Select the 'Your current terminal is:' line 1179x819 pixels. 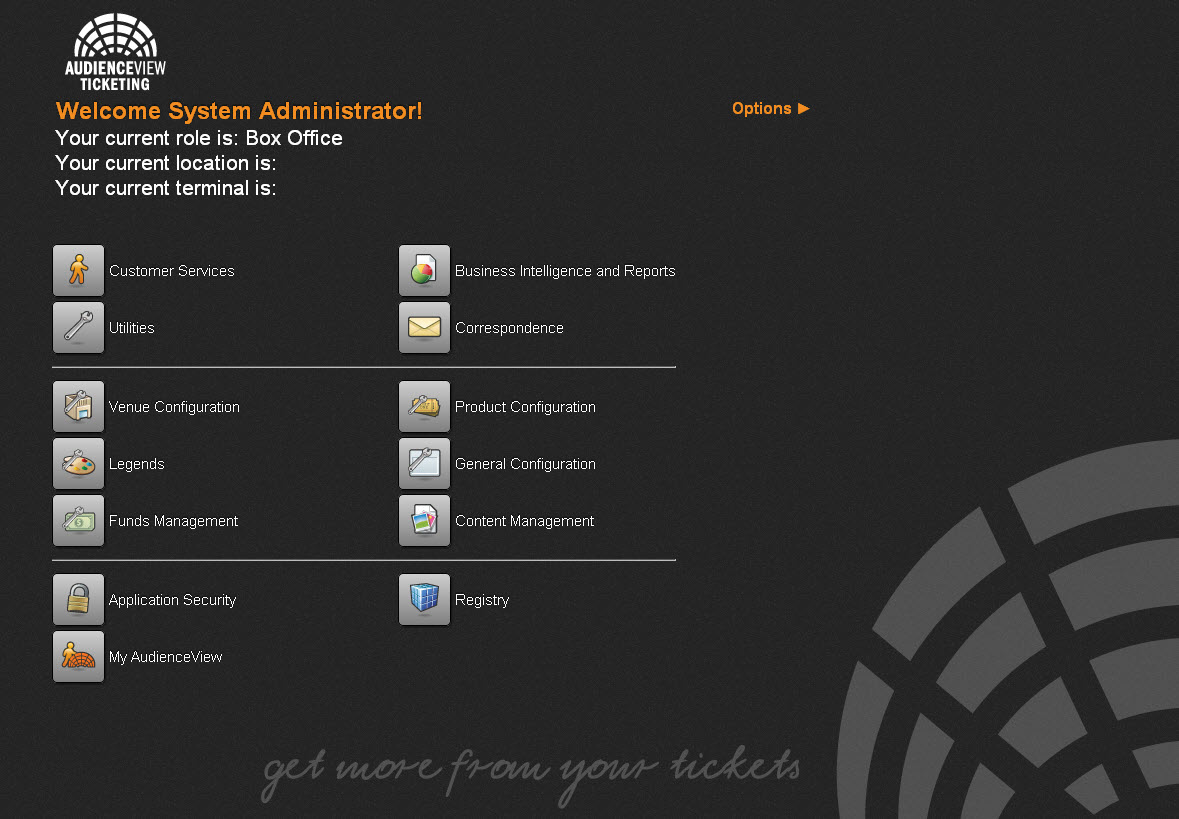point(165,188)
